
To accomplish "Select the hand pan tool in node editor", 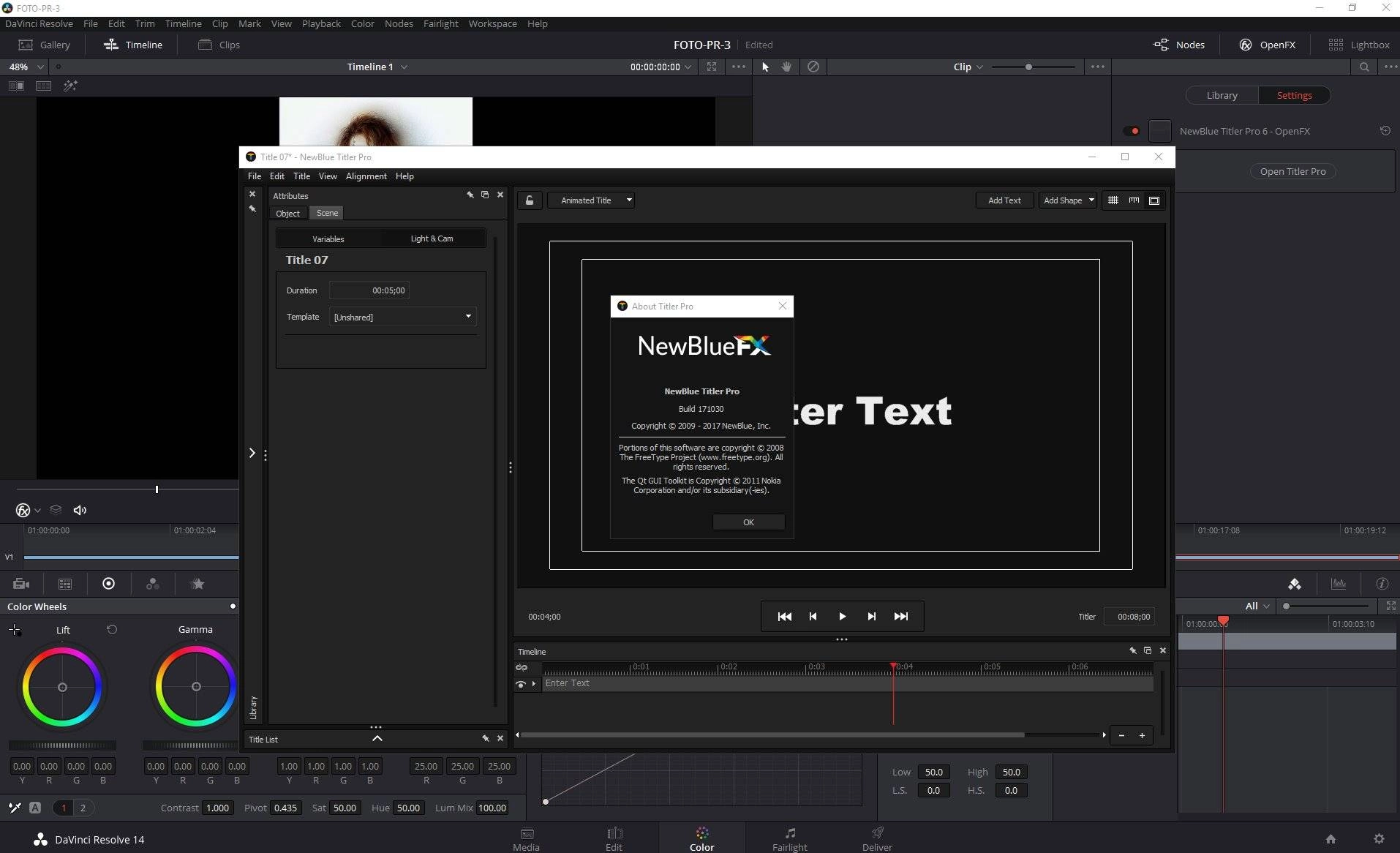I will click(787, 67).
